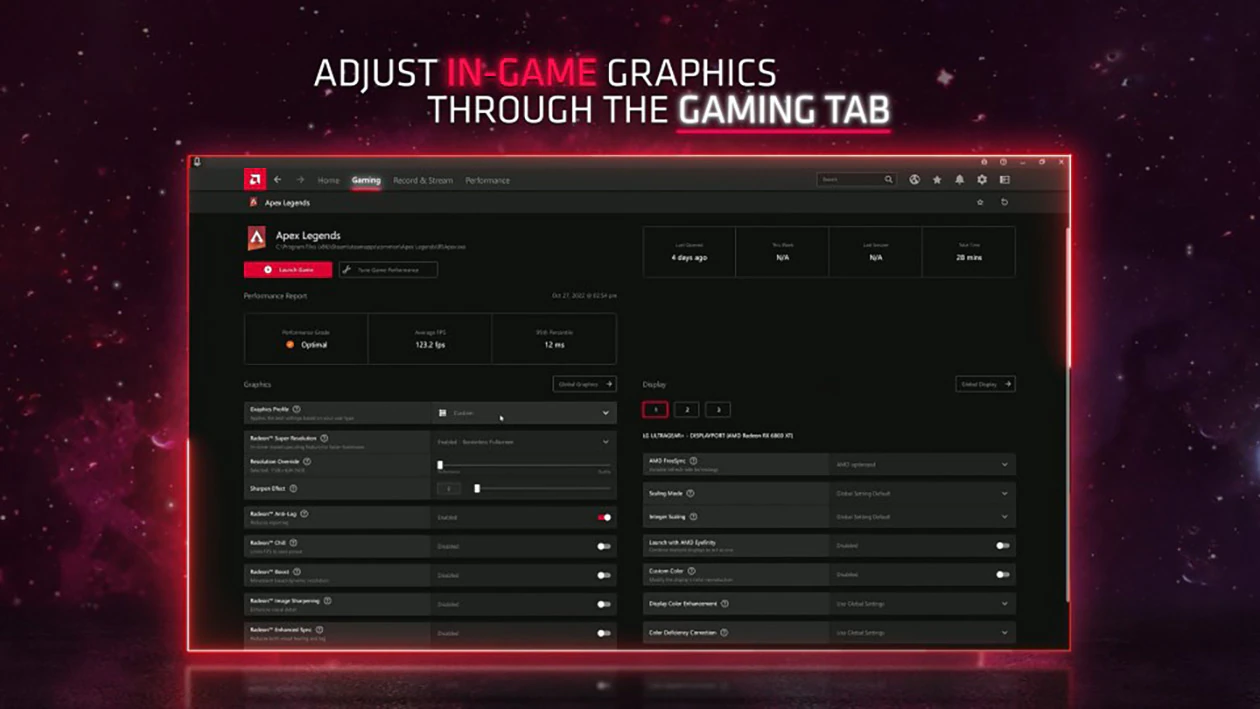Open the settings gear icon
Screen dimensions: 1260x709
pos(982,180)
